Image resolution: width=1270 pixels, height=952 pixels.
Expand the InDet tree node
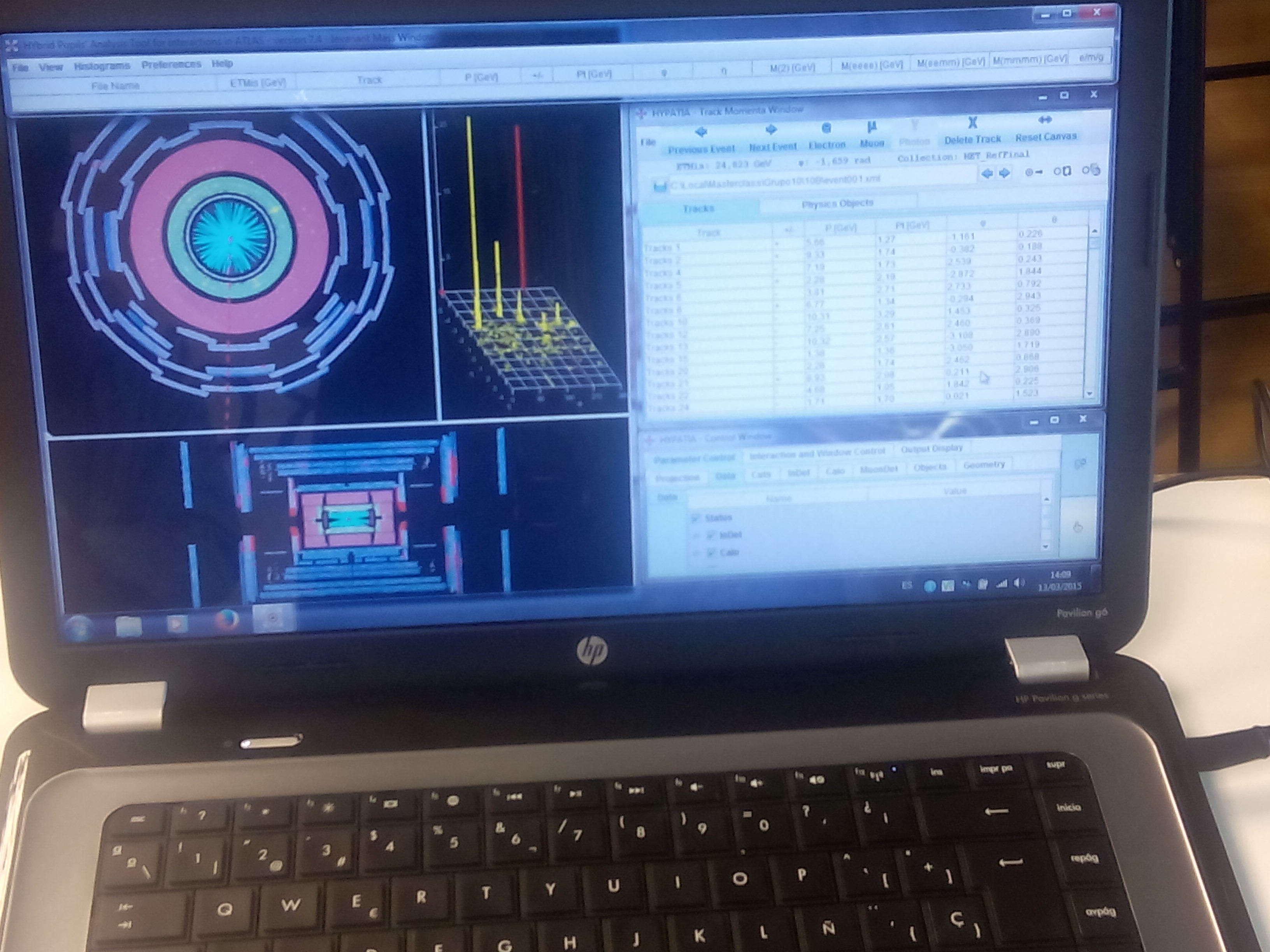pos(696,536)
